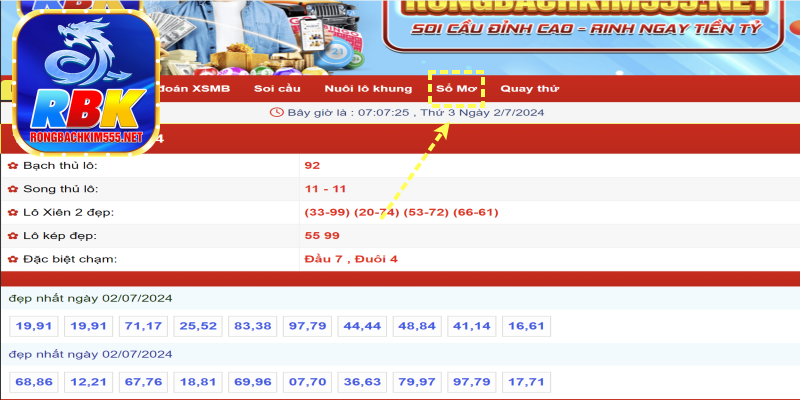Select the 71,17 number pair

pos(143,326)
